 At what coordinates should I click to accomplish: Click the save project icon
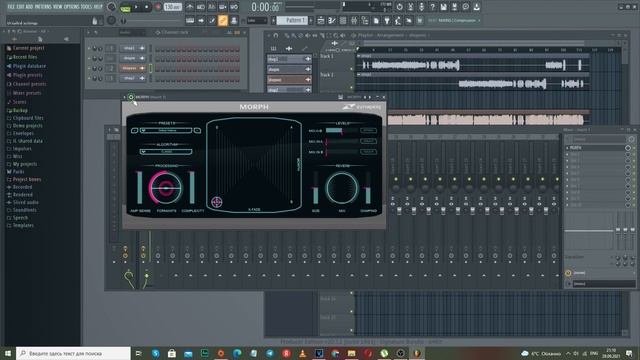444,7
